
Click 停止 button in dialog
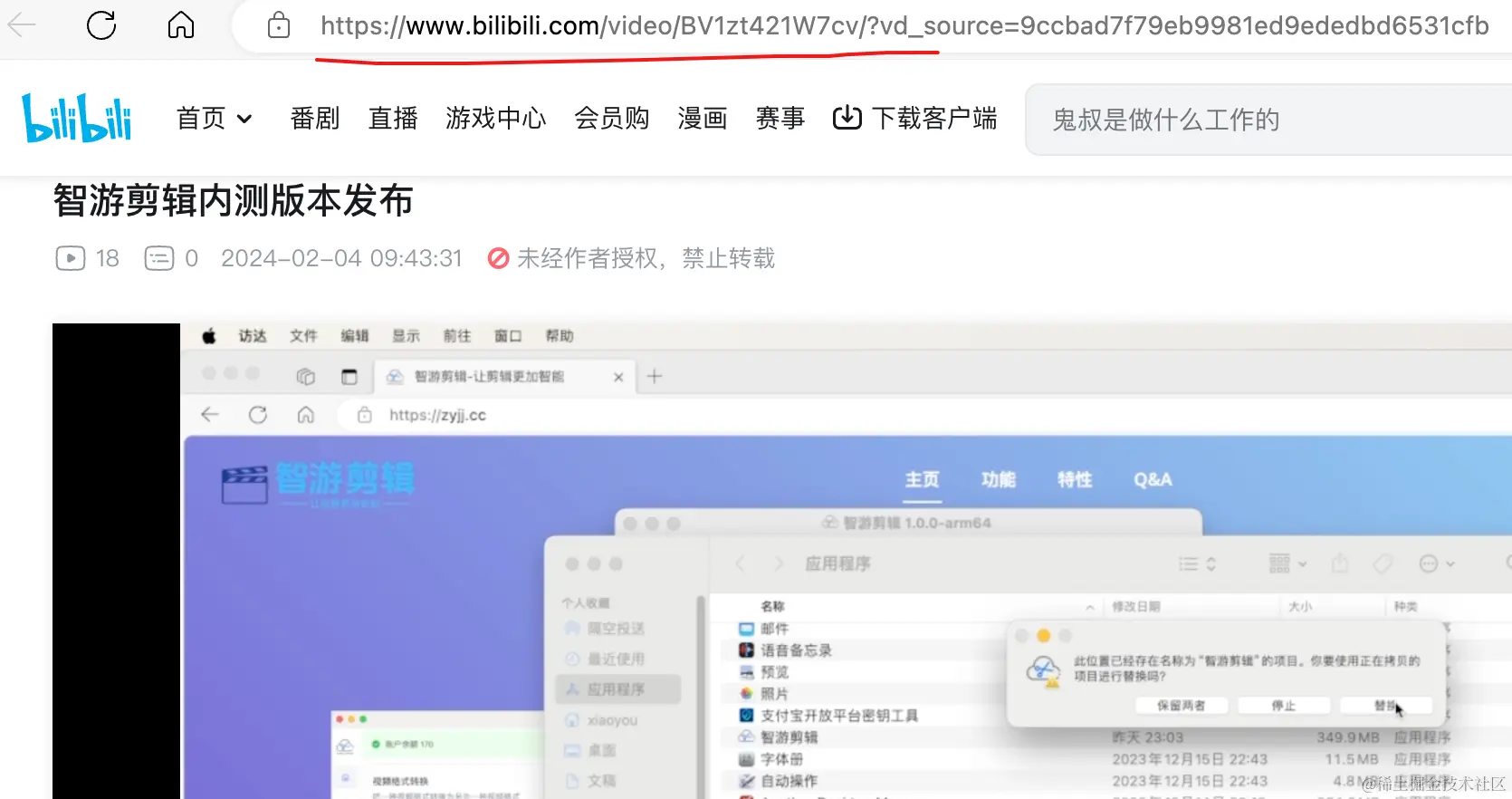1284,705
